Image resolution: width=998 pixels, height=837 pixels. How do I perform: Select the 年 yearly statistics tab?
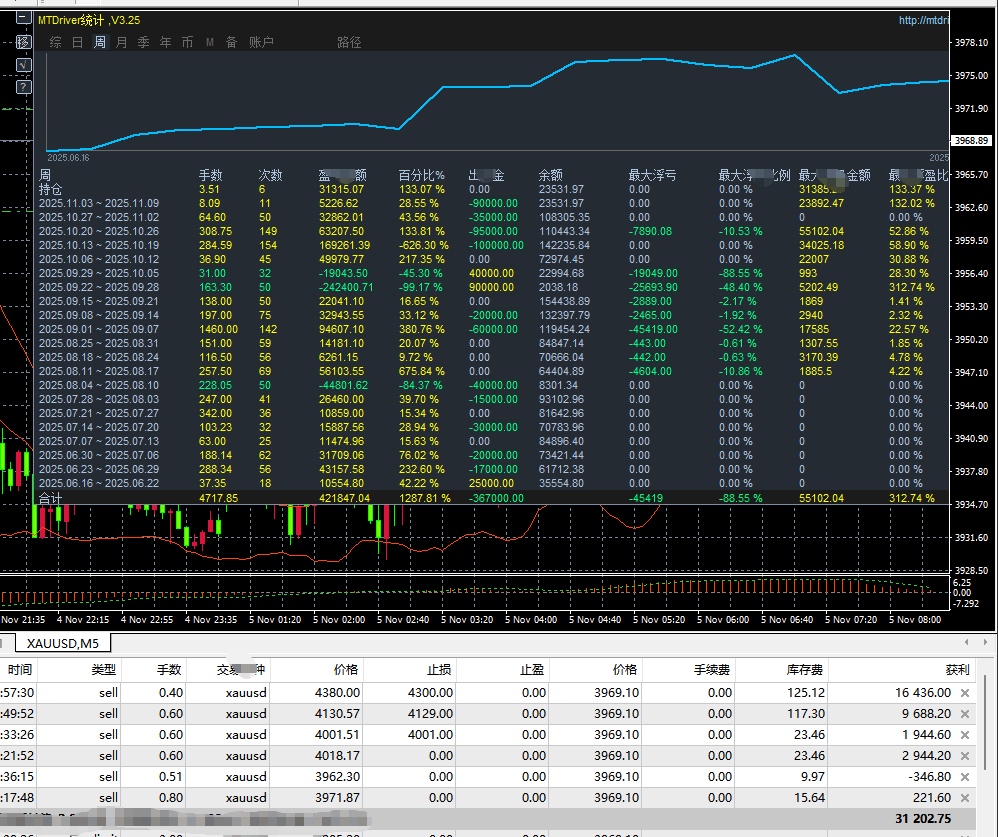click(x=165, y=42)
